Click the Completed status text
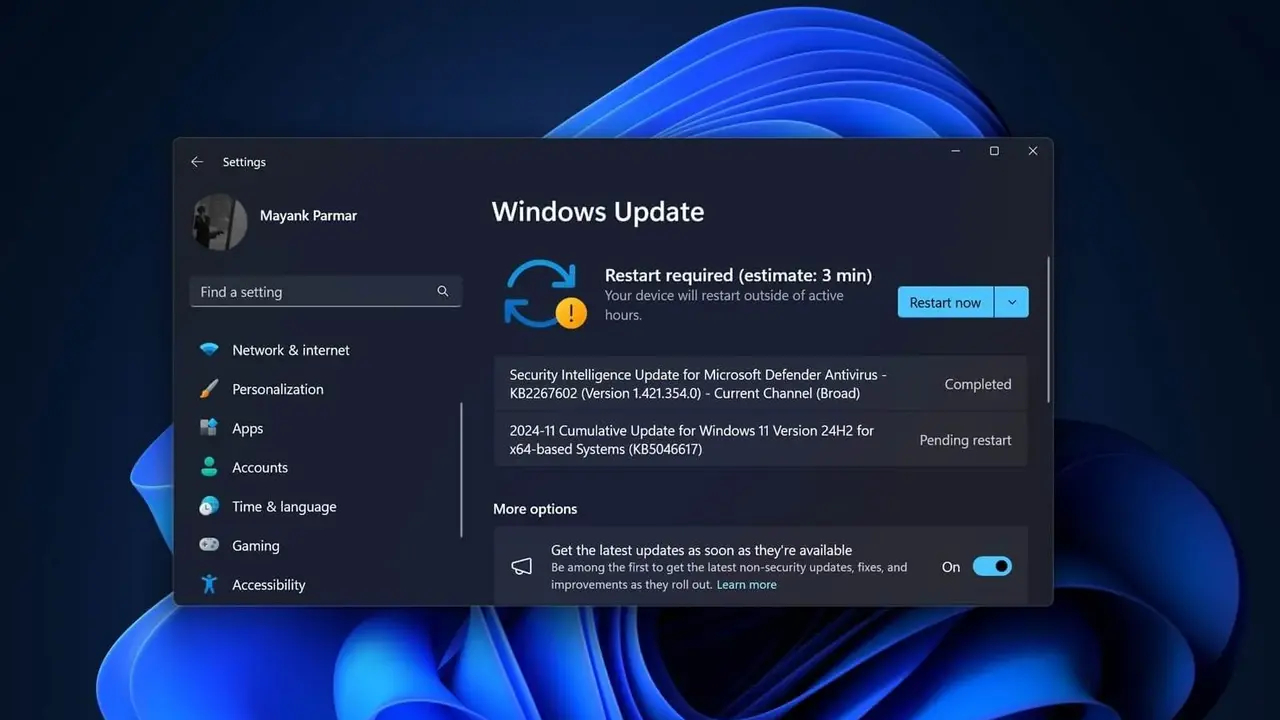 pyautogui.click(x=978, y=384)
